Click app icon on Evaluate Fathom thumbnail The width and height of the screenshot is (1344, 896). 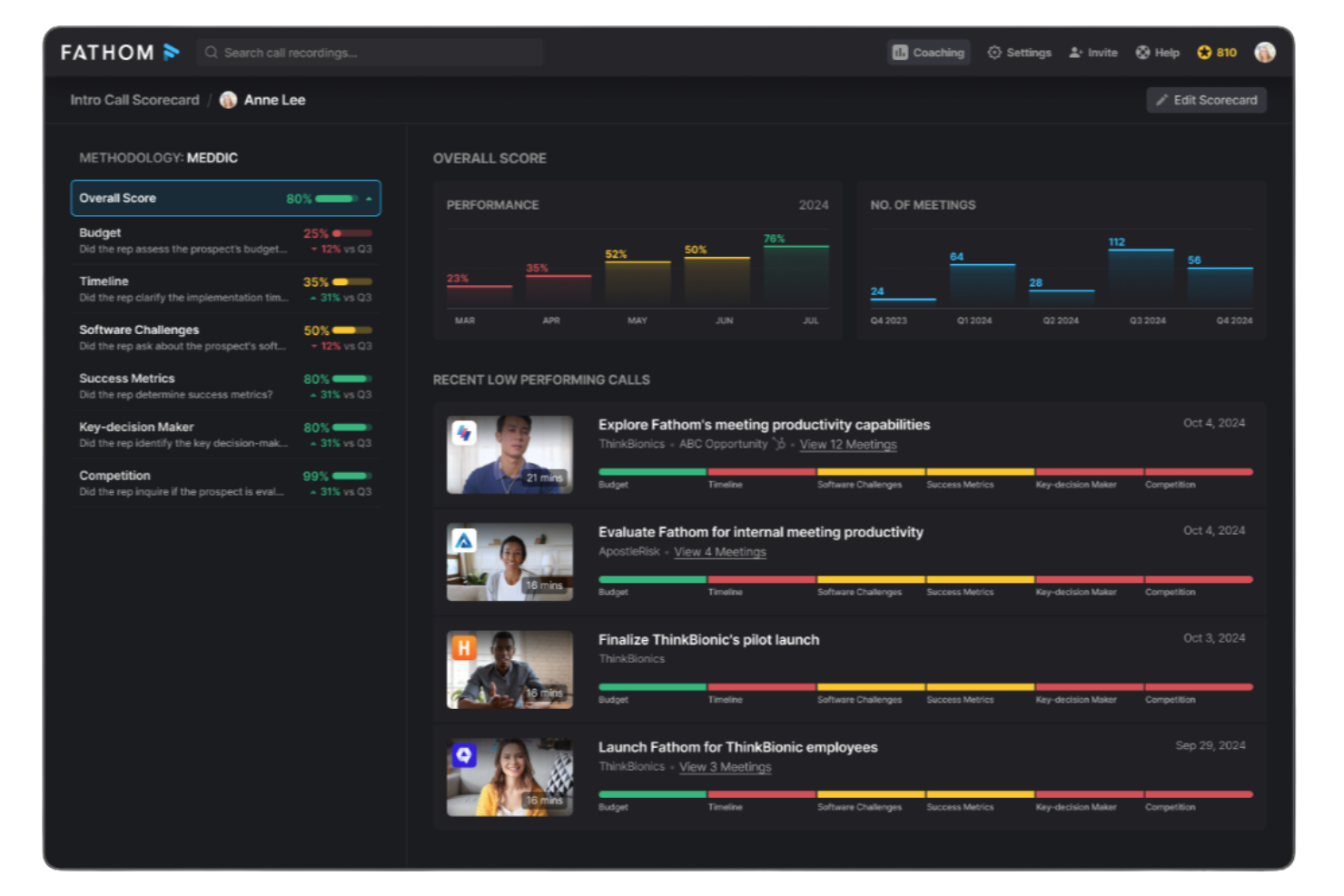(x=464, y=540)
